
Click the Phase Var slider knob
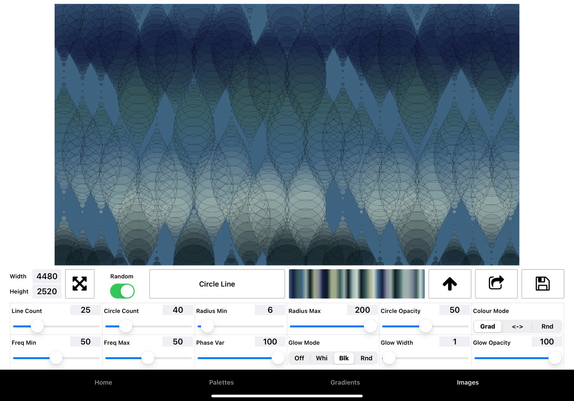click(x=278, y=358)
